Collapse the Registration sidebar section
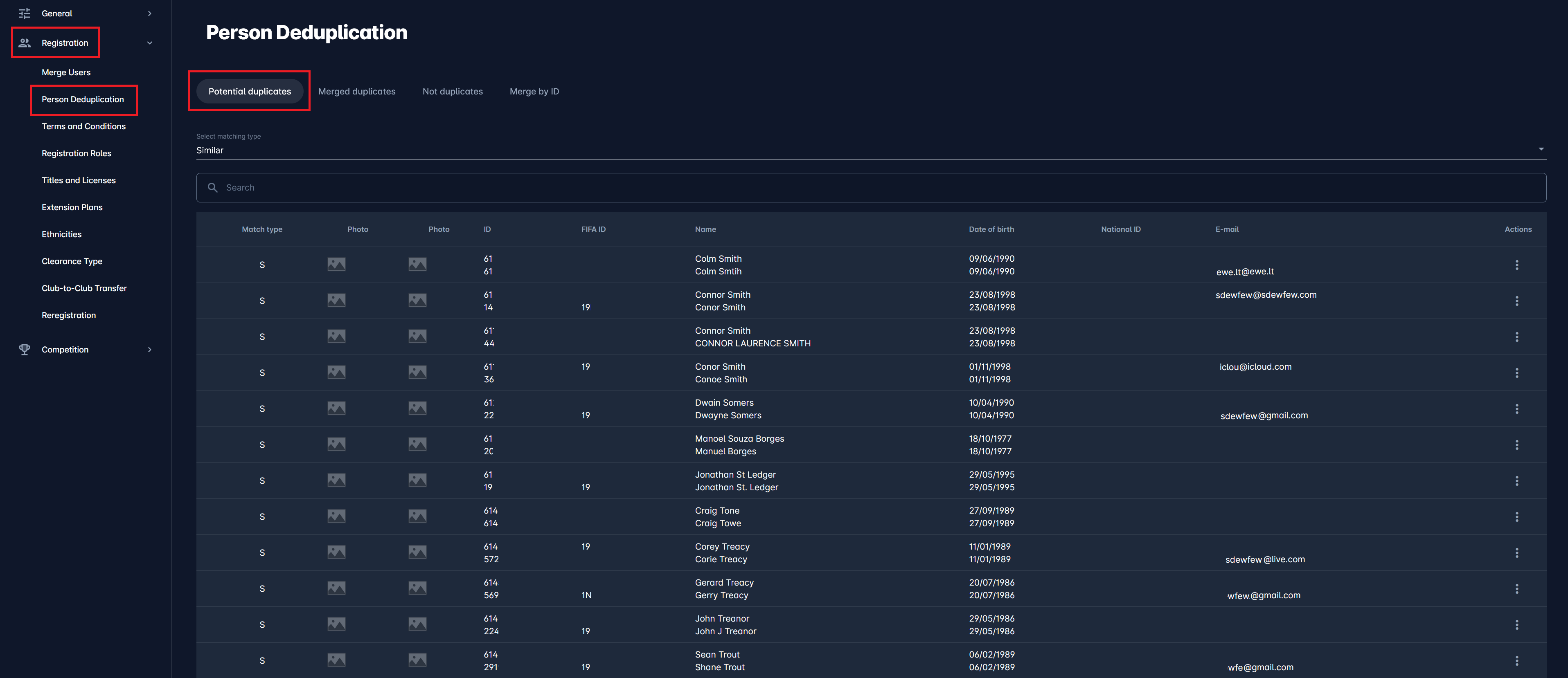This screenshot has height=678, width=1568. coord(149,43)
